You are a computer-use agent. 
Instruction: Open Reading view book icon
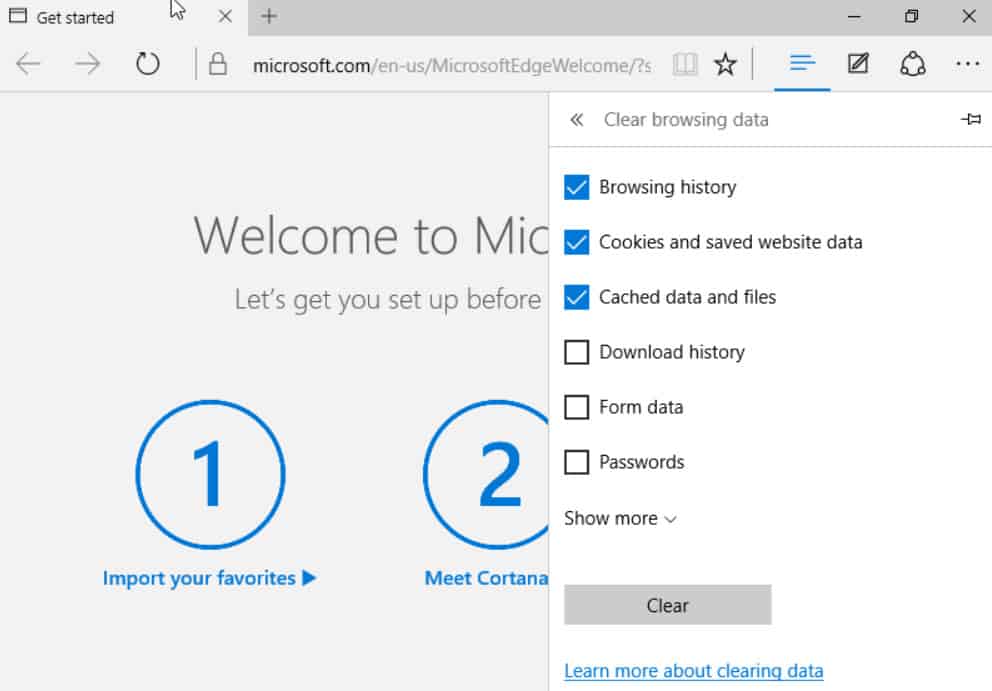[685, 64]
